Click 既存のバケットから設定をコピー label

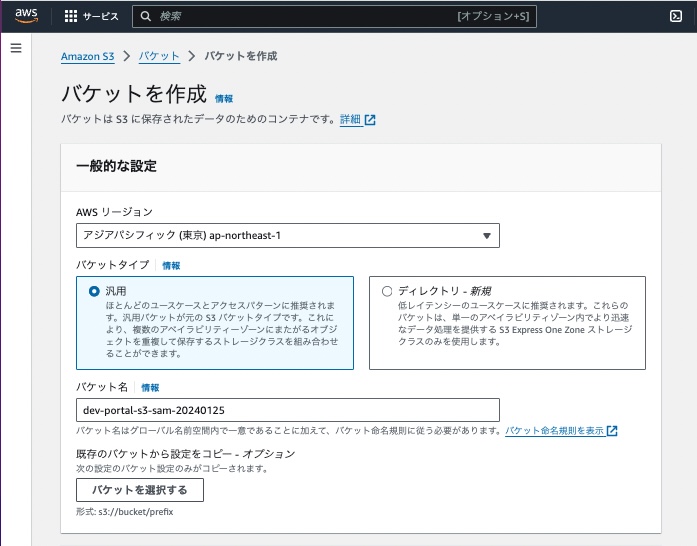point(185,454)
